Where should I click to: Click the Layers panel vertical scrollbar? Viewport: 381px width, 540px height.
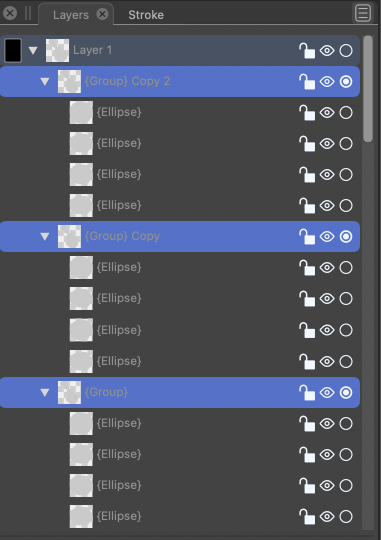click(368, 89)
